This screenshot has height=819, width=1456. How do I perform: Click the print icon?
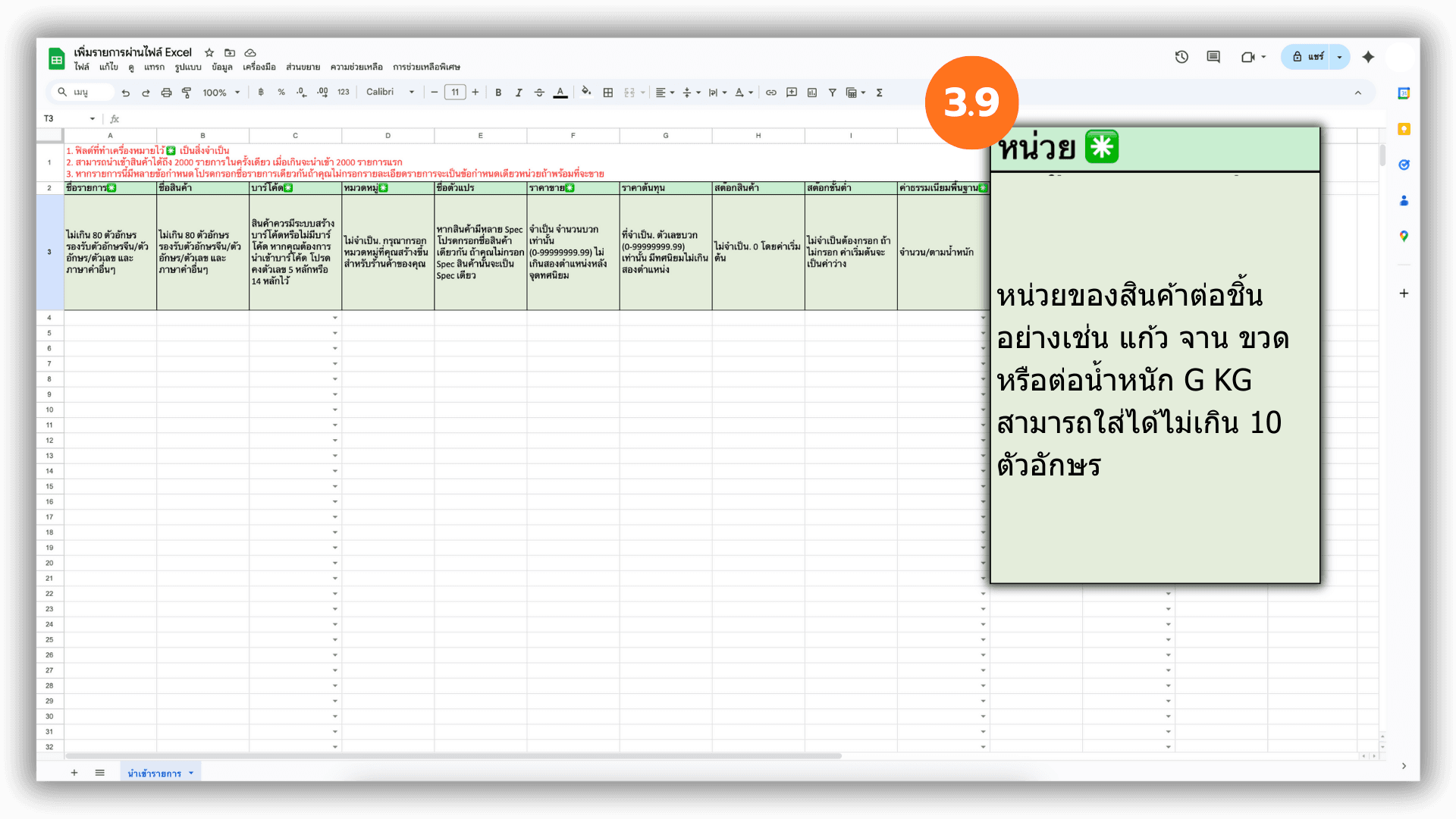[x=166, y=93]
